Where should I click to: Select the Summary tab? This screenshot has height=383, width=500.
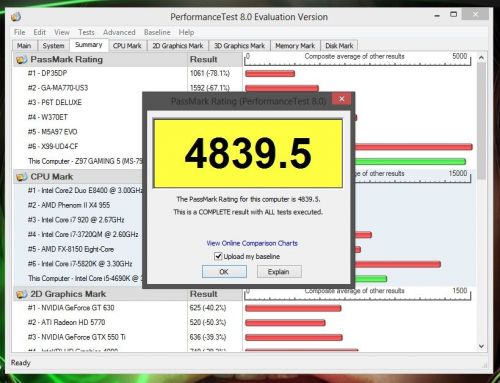point(89,45)
